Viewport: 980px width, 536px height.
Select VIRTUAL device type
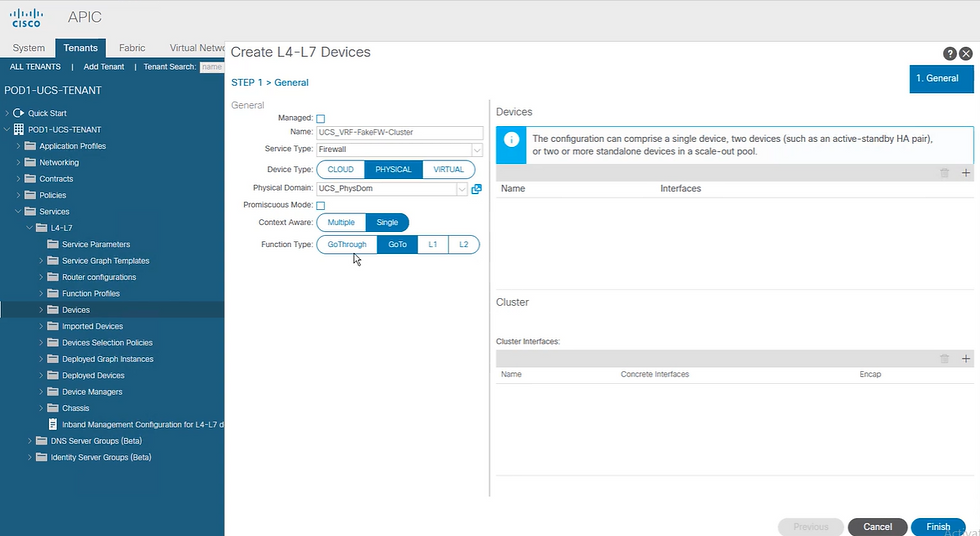pyautogui.click(x=448, y=169)
